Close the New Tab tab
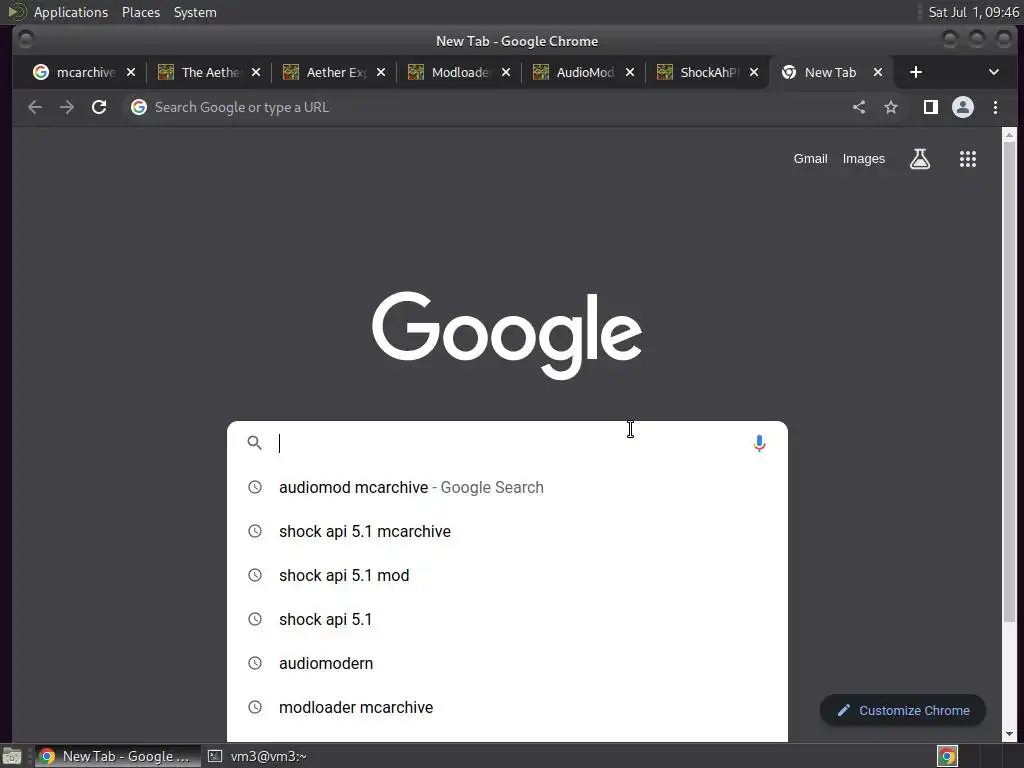This screenshot has width=1024, height=768. (x=878, y=72)
